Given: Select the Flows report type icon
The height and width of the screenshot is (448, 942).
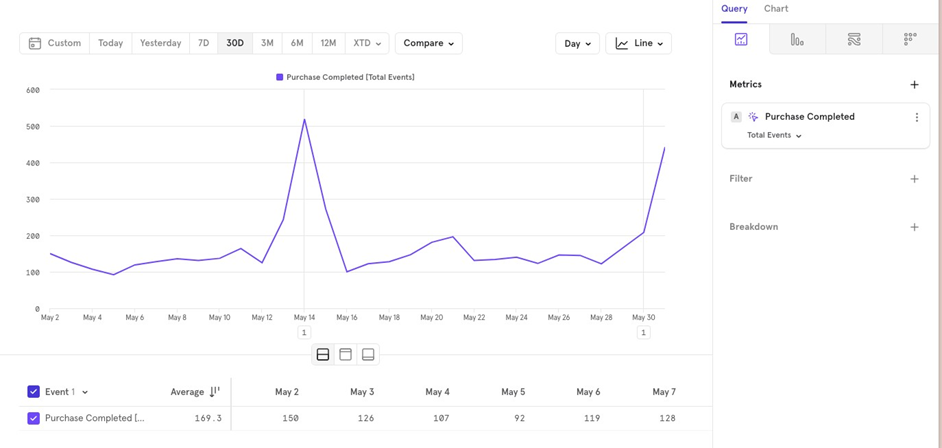Looking at the screenshot, I should (x=854, y=39).
